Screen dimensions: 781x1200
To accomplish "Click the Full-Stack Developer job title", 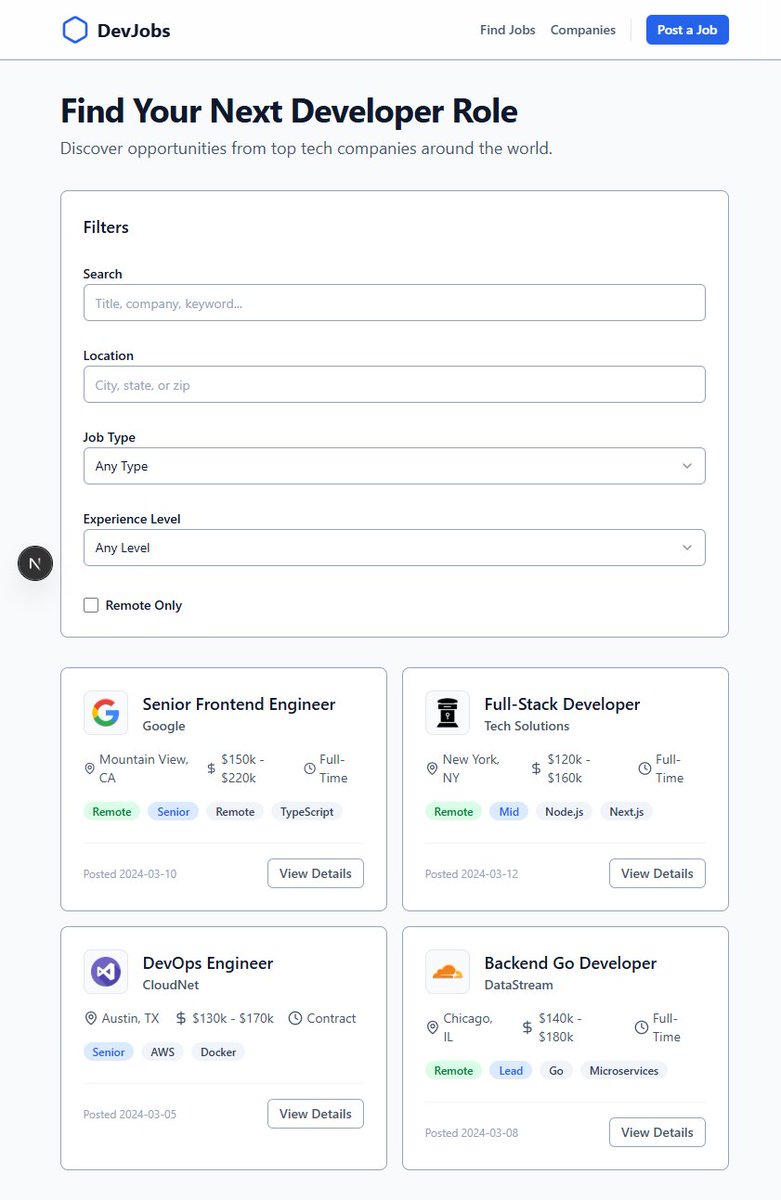I will click(562, 704).
